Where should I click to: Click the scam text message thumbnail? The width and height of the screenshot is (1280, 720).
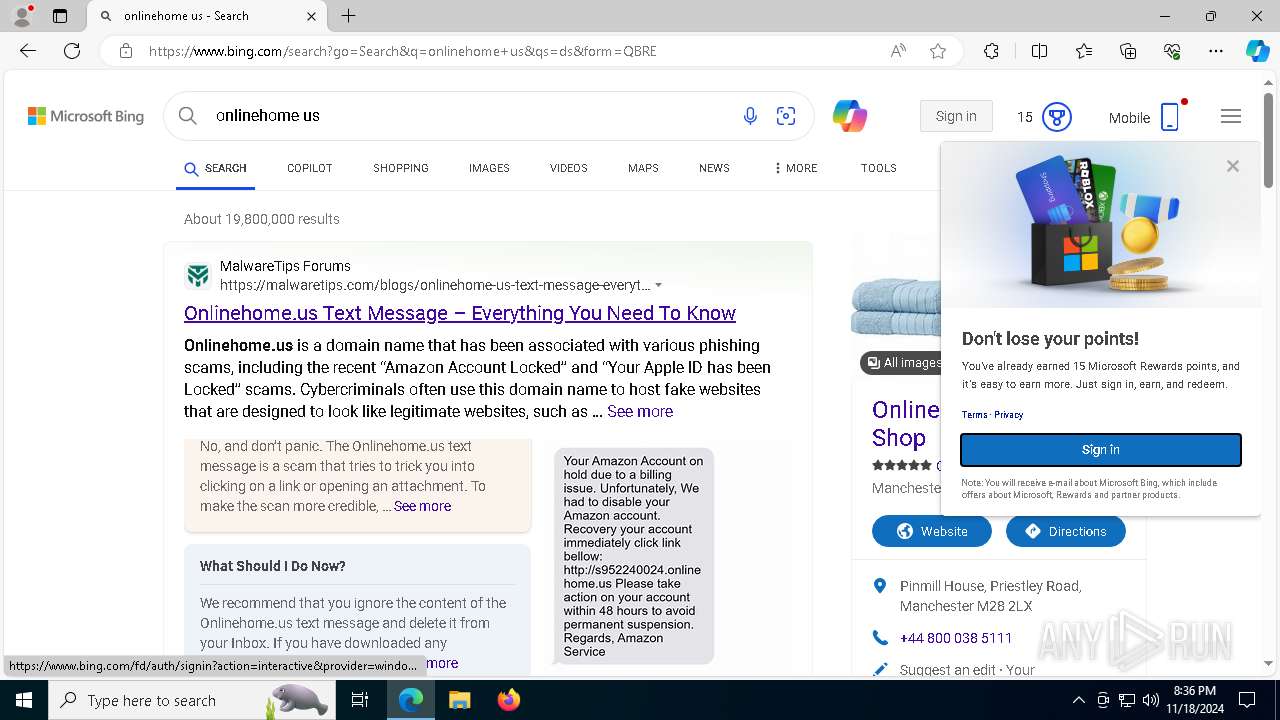pos(634,556)
